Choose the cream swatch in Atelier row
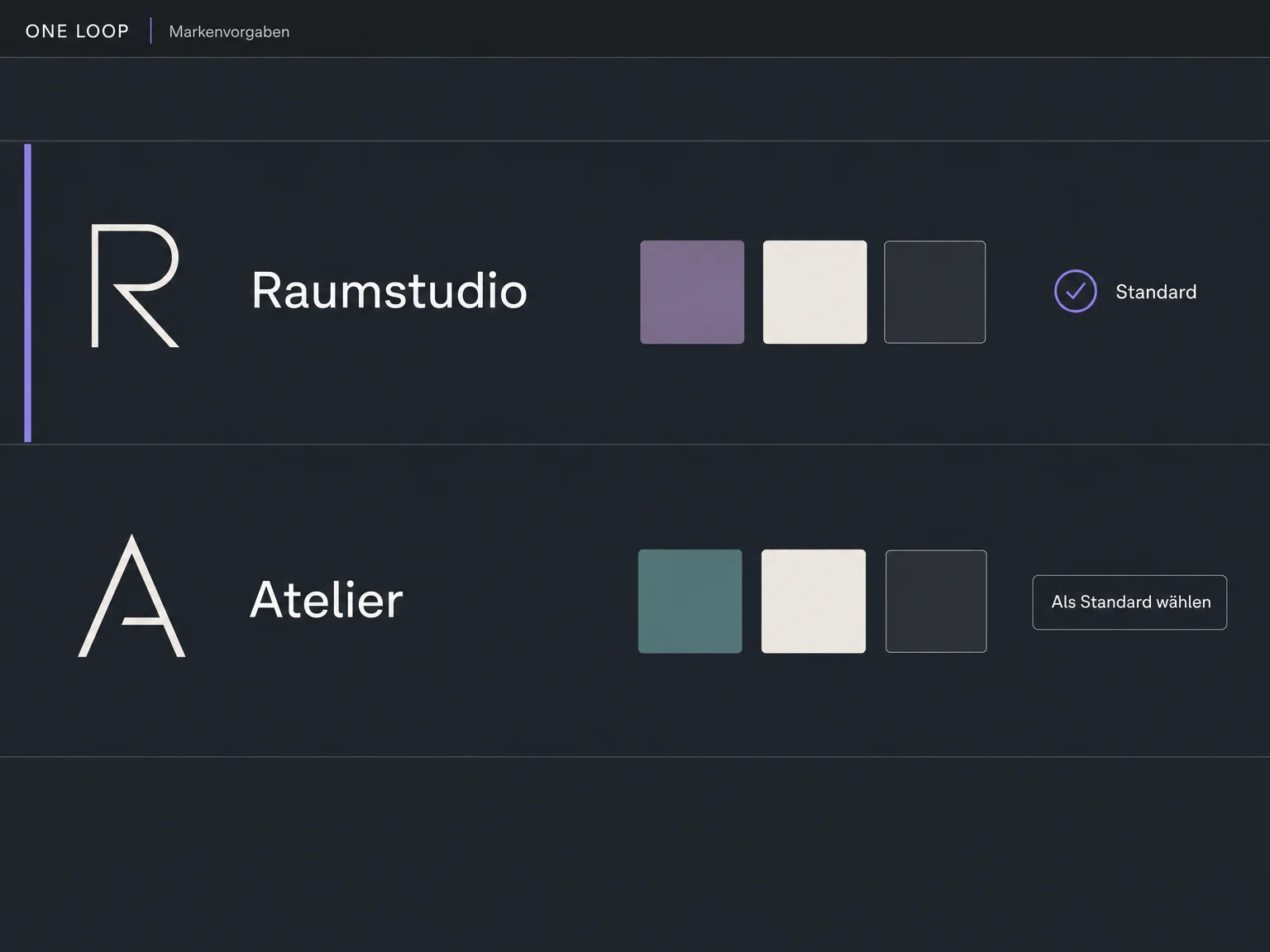The height and width of the screenshot is (952, 1270). pyautogui.click(x=814, y=601)
